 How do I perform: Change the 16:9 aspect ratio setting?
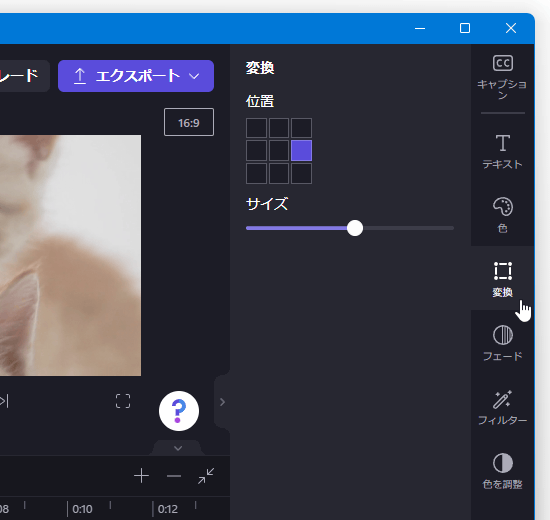pyautogui.click(x=189, y=122)
